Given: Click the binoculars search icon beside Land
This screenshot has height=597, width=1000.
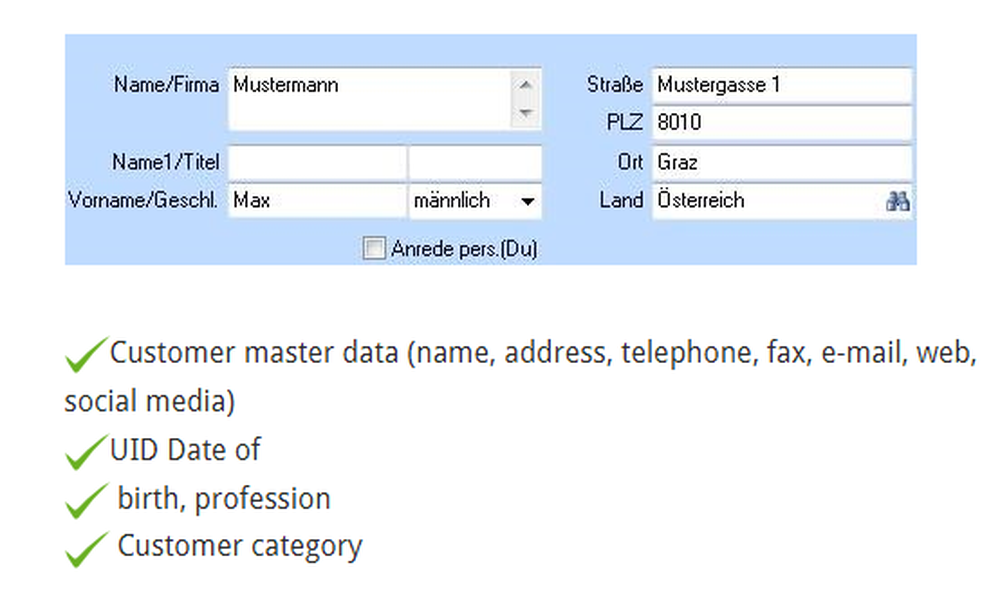Looking at the screenshot, I should pos(897,201).
